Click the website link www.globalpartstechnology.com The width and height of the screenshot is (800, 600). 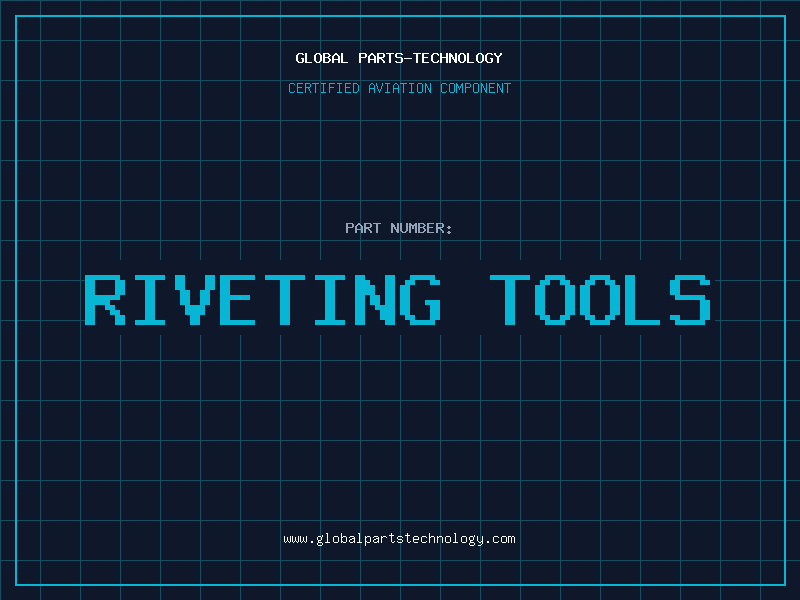coord(399,539)
